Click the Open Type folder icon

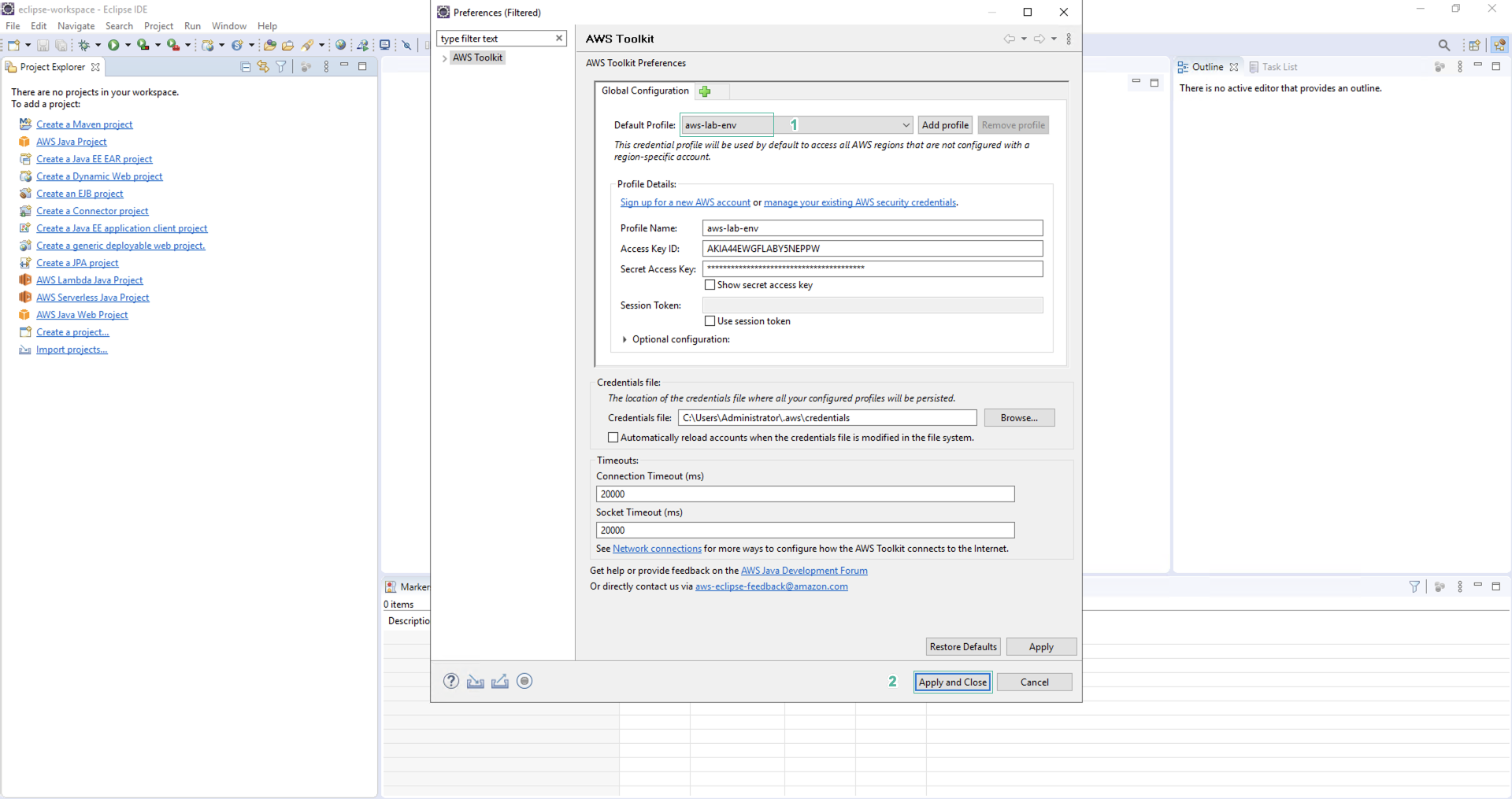tap(270, 46)
